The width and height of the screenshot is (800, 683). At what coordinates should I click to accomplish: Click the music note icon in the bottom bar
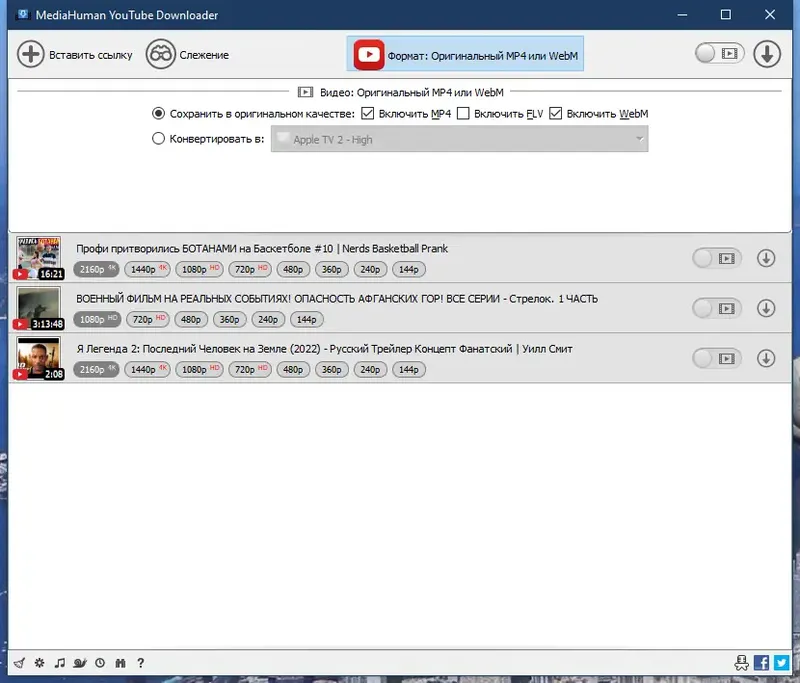(60, 663)
